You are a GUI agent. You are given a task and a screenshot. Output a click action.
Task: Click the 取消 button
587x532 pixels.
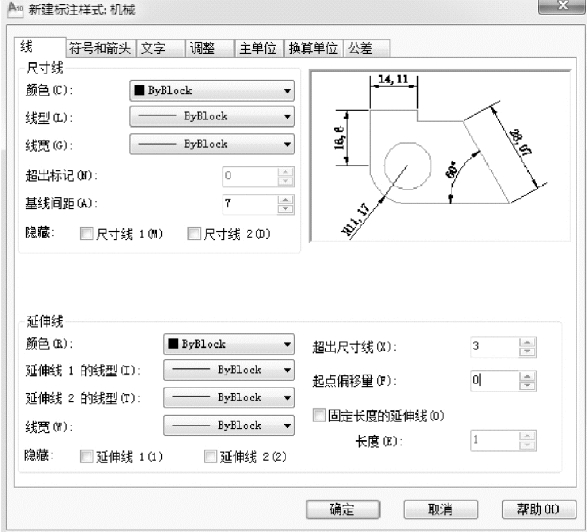441,510
